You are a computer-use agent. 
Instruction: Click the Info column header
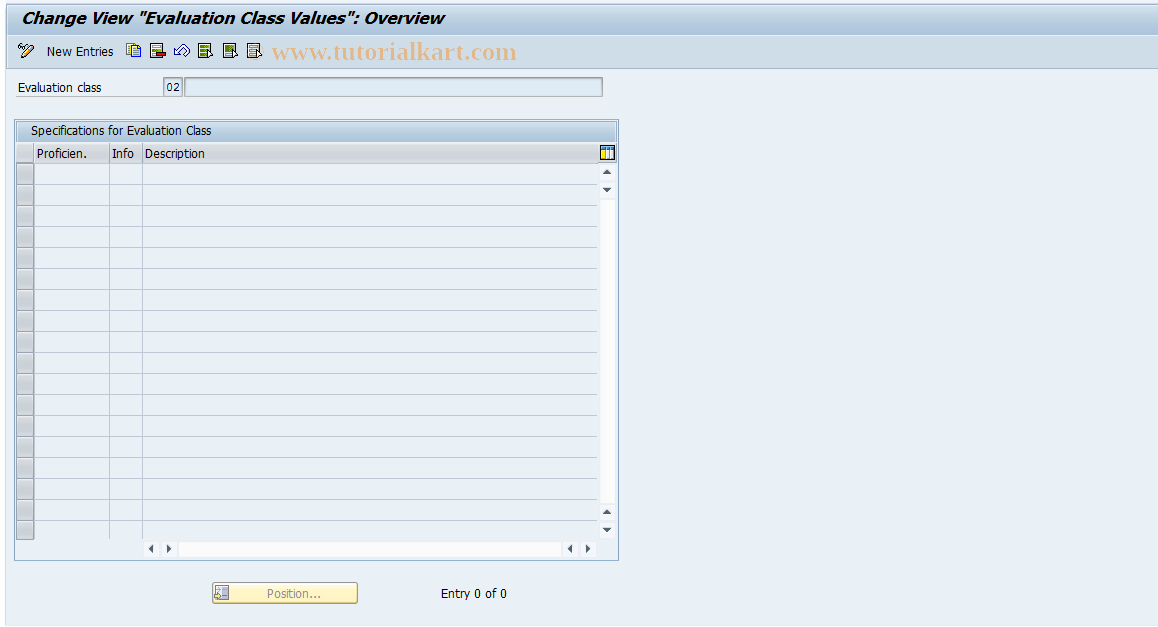pyautogui.click(x=126, y=154)
